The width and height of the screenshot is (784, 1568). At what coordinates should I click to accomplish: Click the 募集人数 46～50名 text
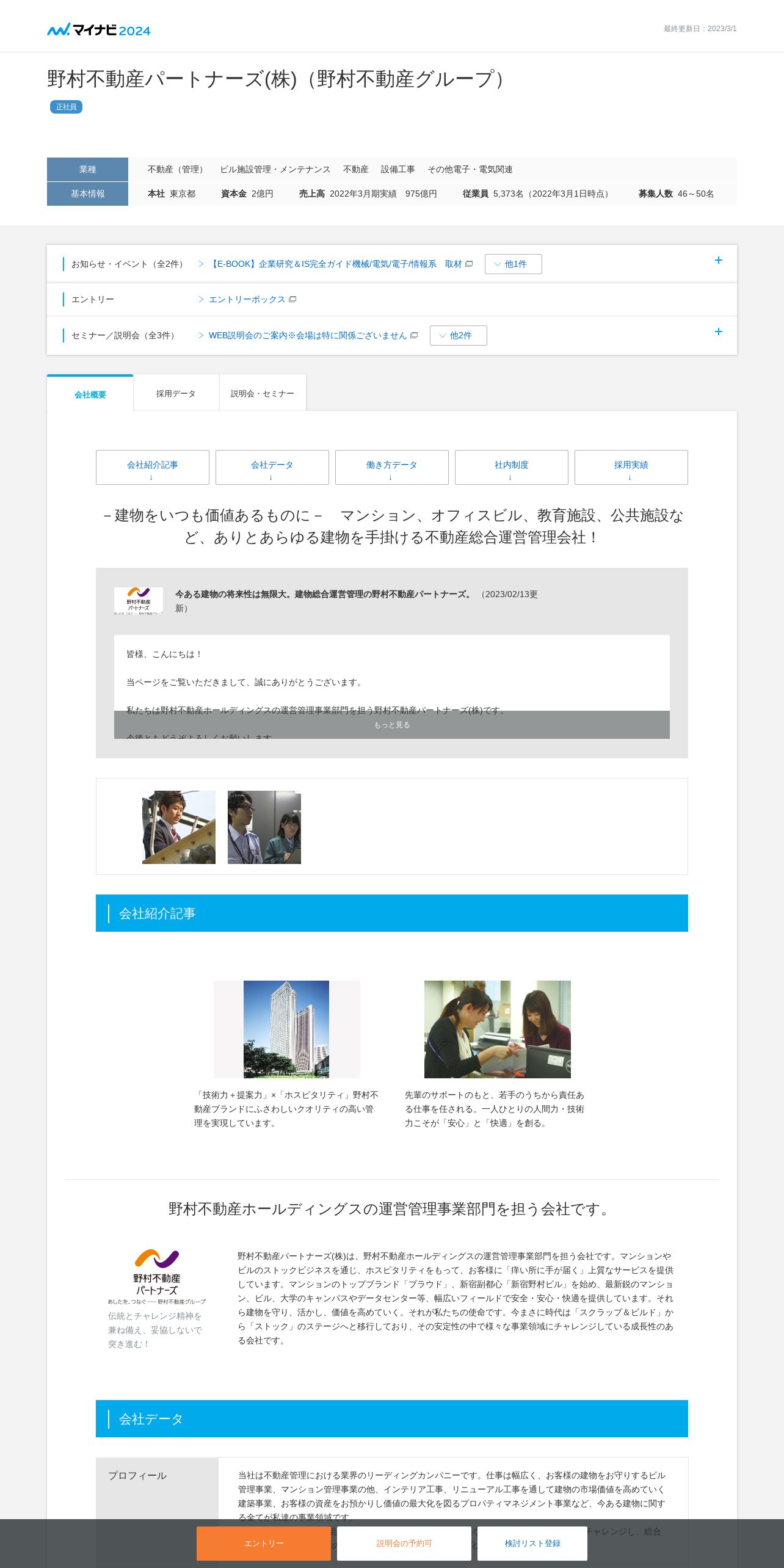(676, 194)
